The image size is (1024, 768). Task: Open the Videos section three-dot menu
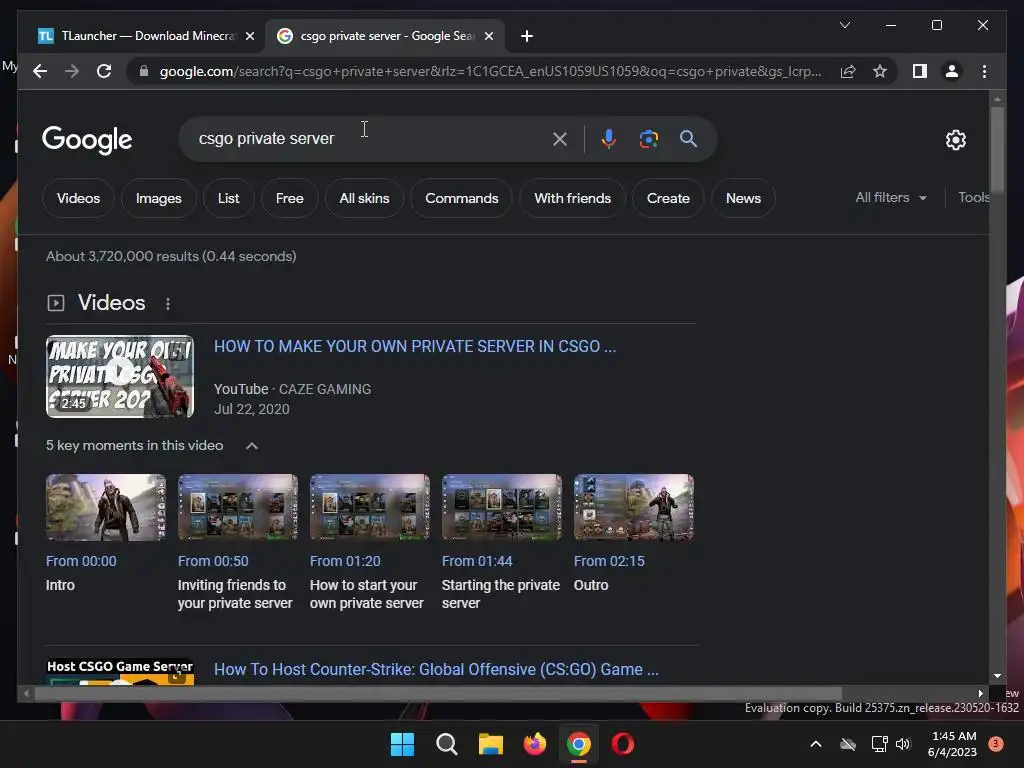(168, 304)
